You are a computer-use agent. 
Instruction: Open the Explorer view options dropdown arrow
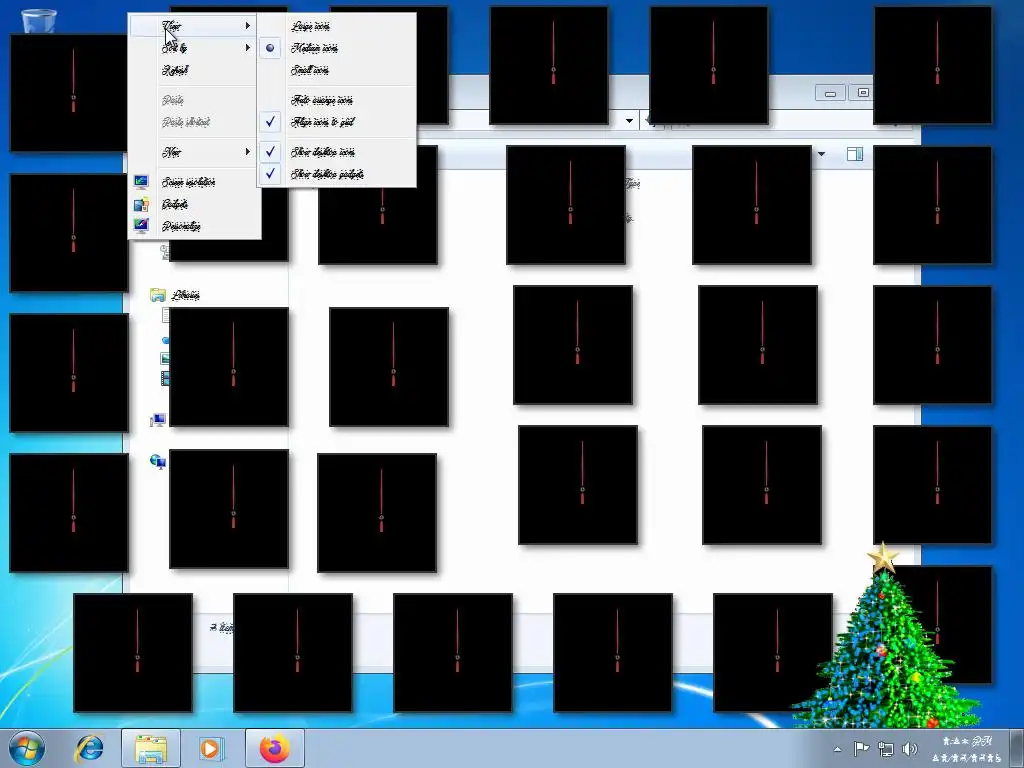pyautogui.click(x=821, y=154)
